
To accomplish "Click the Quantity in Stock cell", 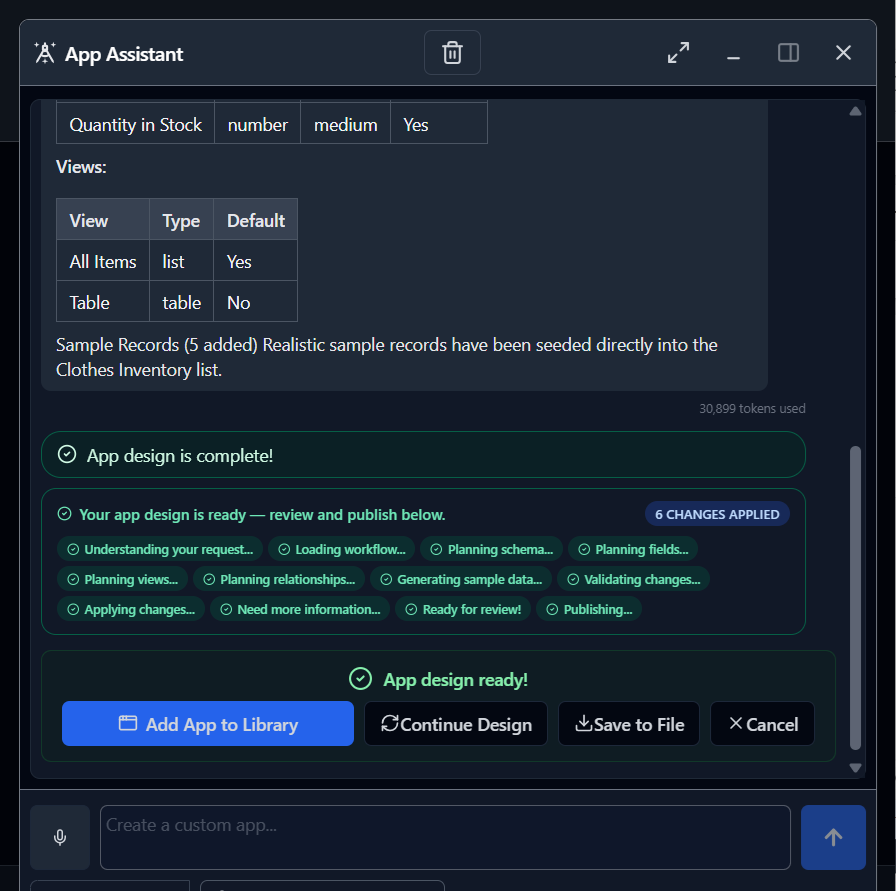I will pyautogui.click(x=135, y=124).
